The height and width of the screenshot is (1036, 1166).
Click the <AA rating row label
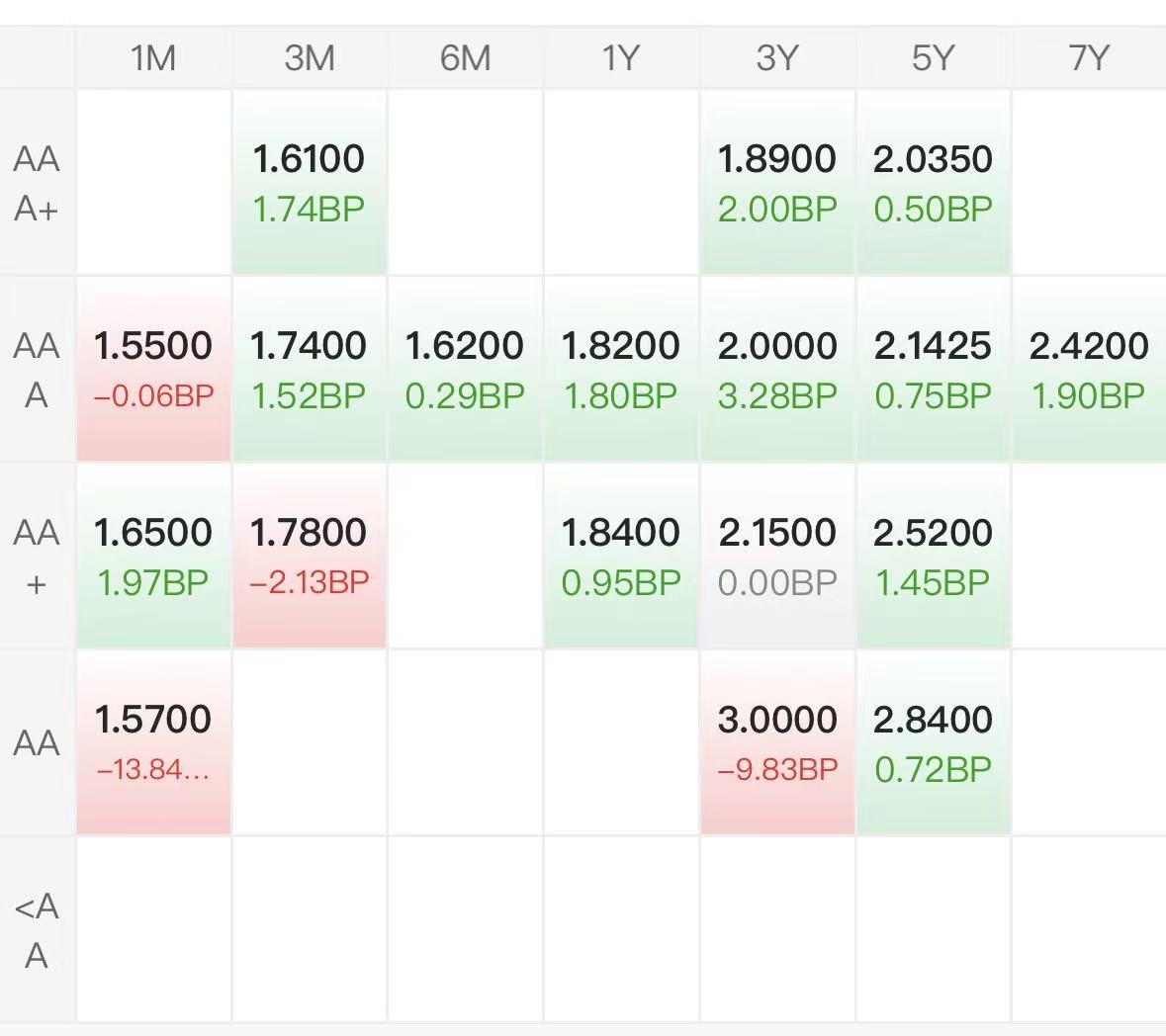point(37,930)
